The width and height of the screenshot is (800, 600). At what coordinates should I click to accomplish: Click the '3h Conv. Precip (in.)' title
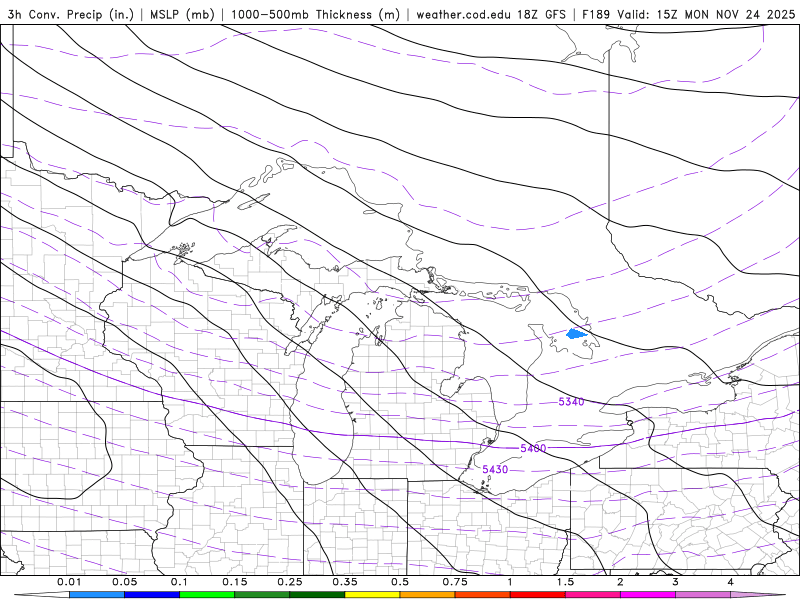pos(70,15)
